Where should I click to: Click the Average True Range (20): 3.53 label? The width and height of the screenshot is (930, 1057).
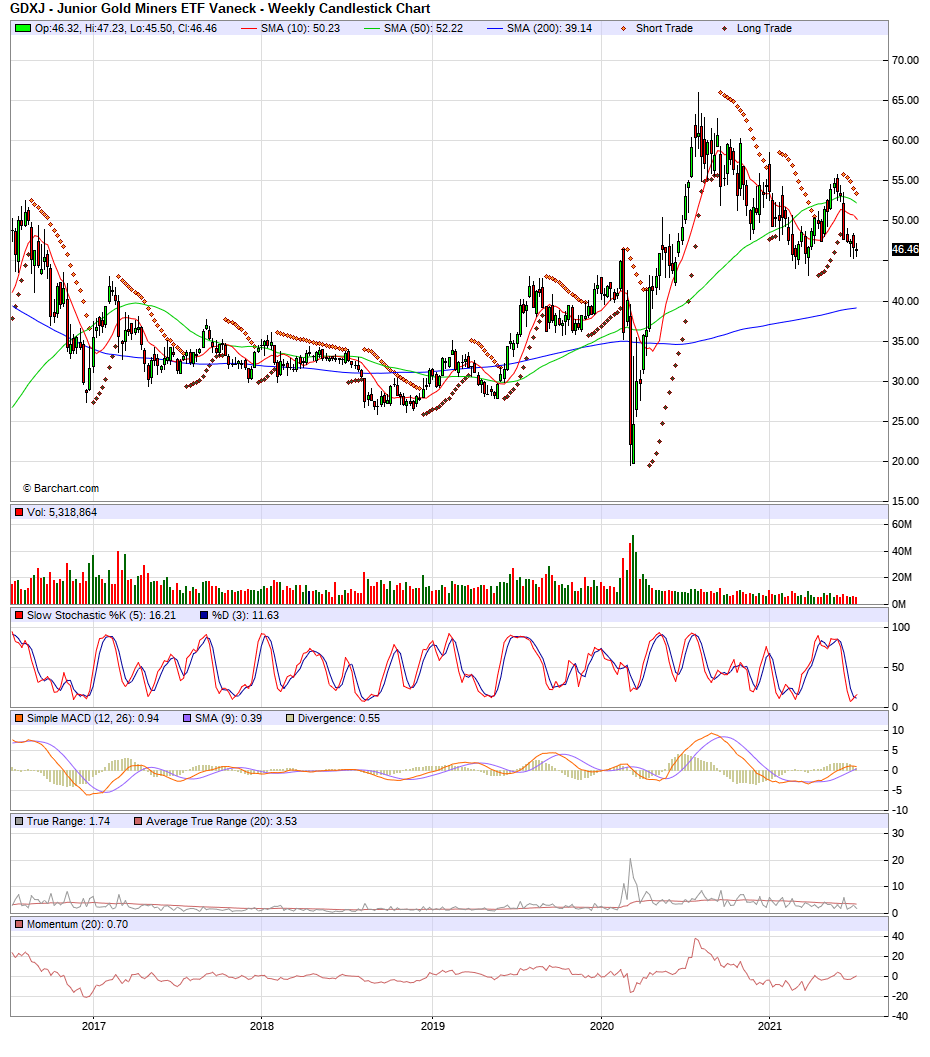coord(222,822)
